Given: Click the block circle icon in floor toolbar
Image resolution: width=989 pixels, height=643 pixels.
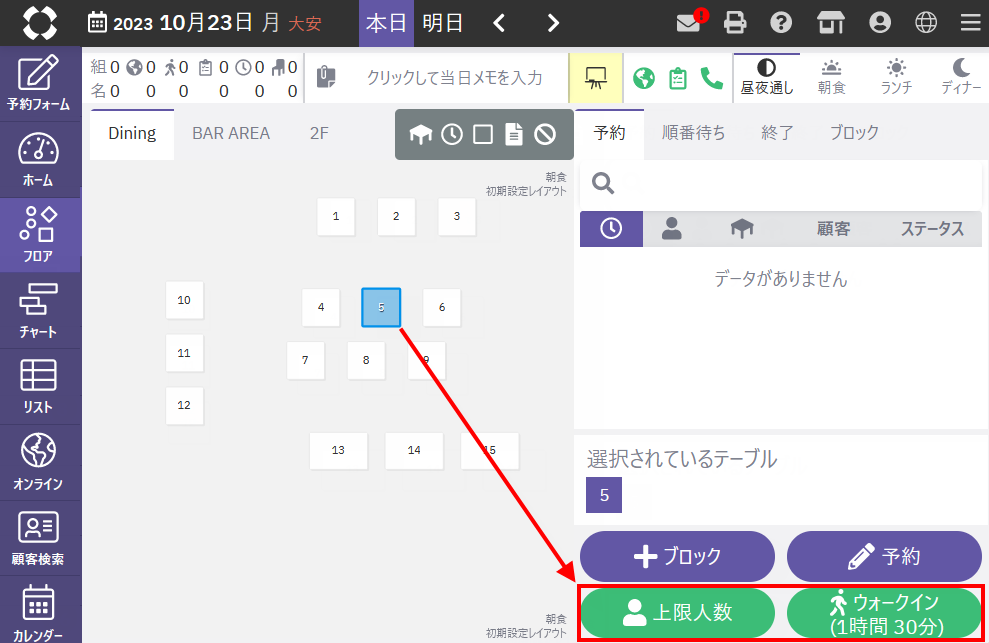Looking at the screenshot, I should [544, 134].
